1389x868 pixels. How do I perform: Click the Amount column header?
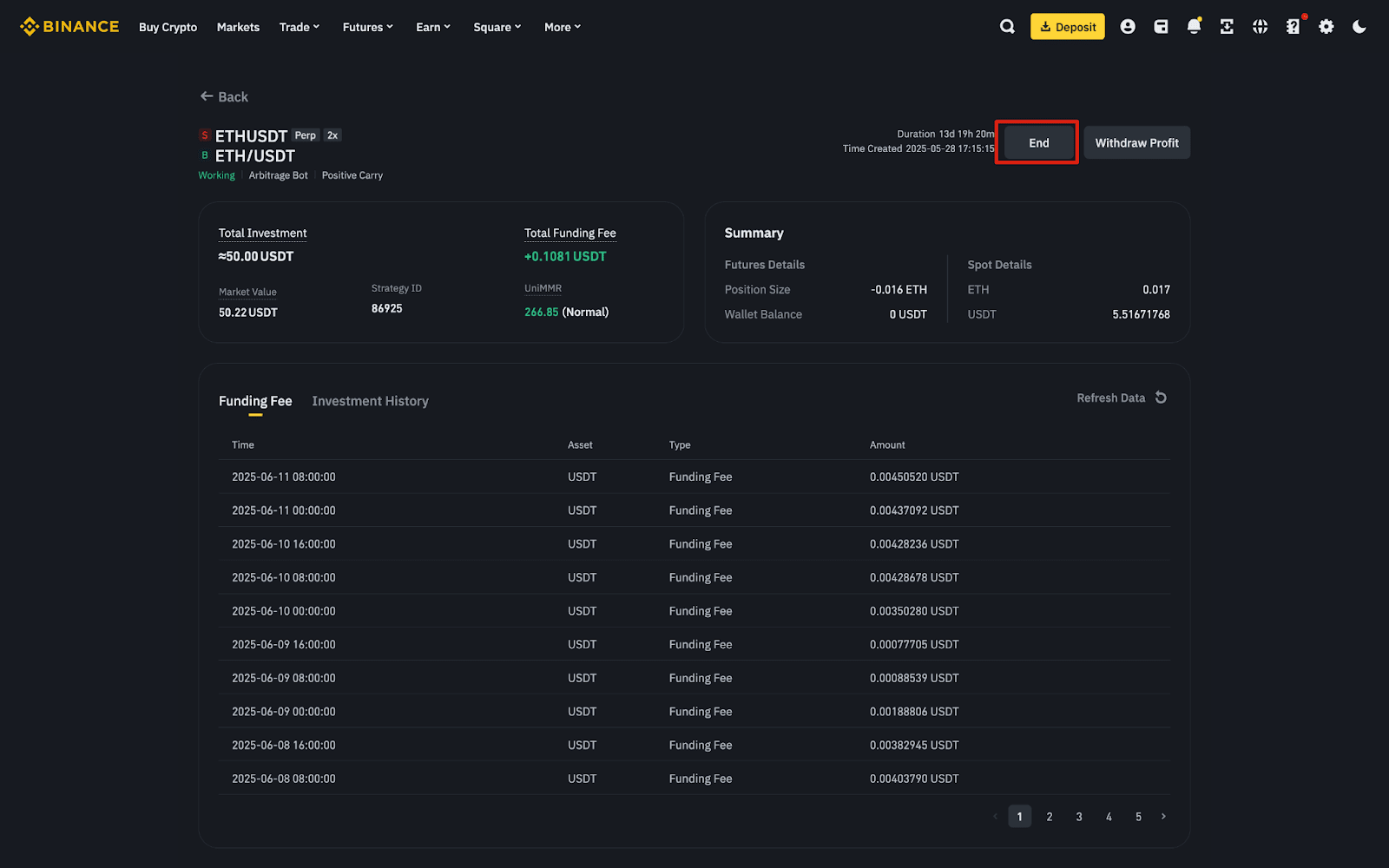pyautogui.click(x=887, y=444)
